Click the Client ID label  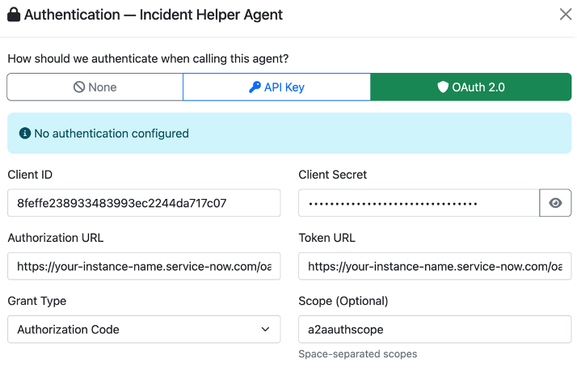pyautogui.click(x=30, y=174)
